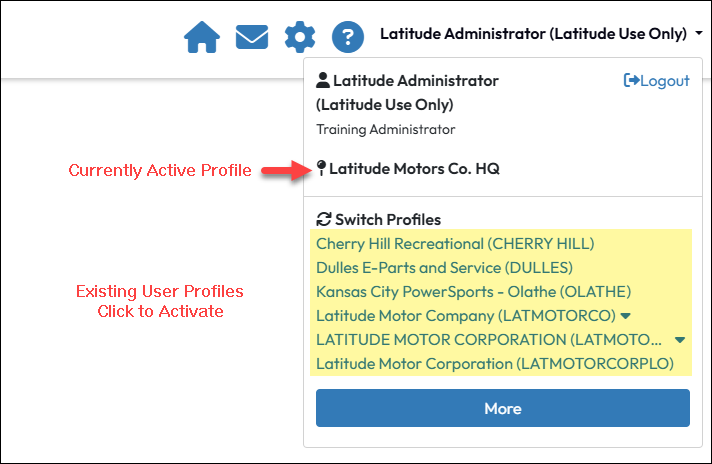The width and height of the screenshot is (712, 464).
Task: Open settings via the gear icon
Action: click(299, 37)
